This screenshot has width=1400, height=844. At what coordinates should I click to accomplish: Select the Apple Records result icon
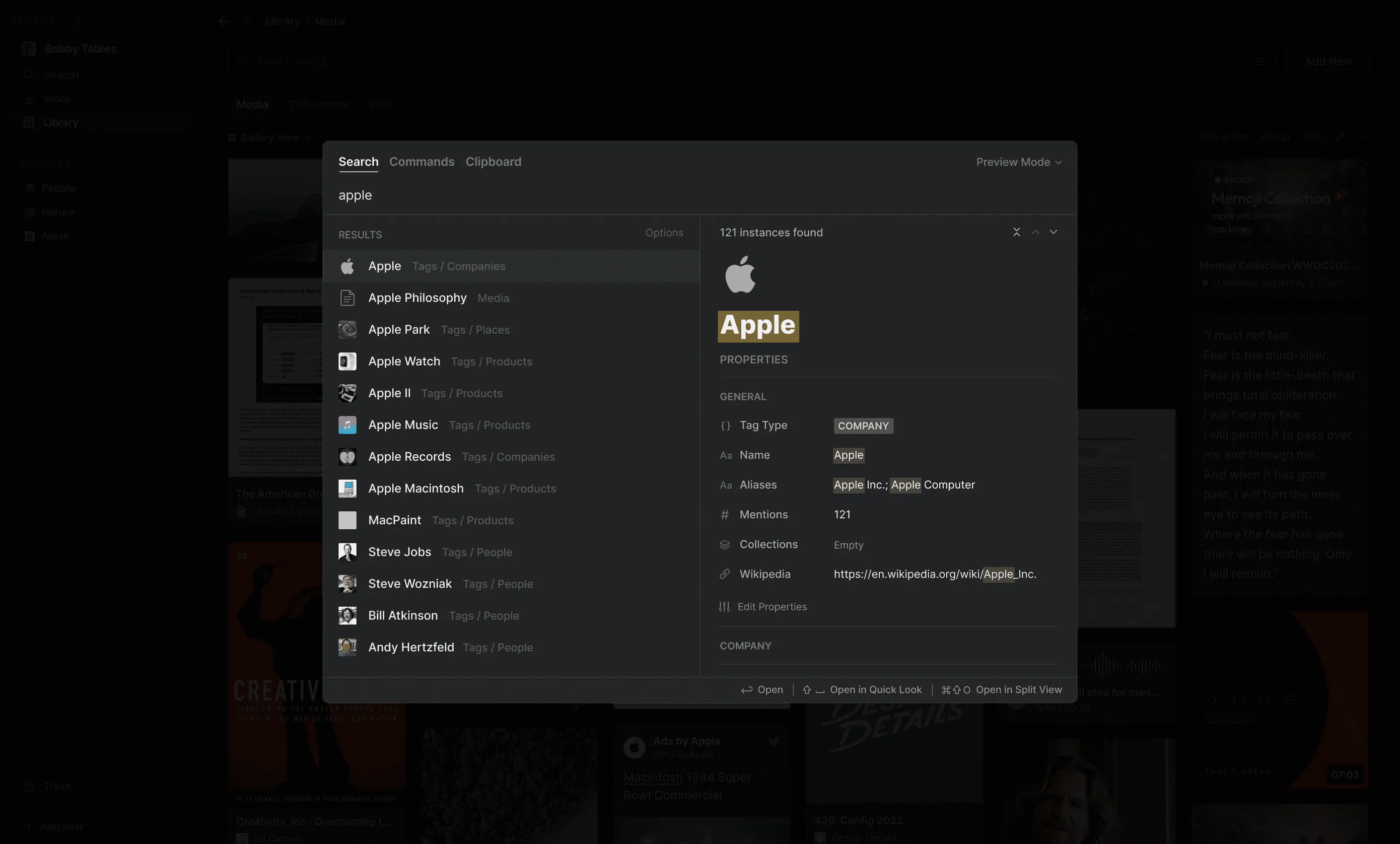347,457
